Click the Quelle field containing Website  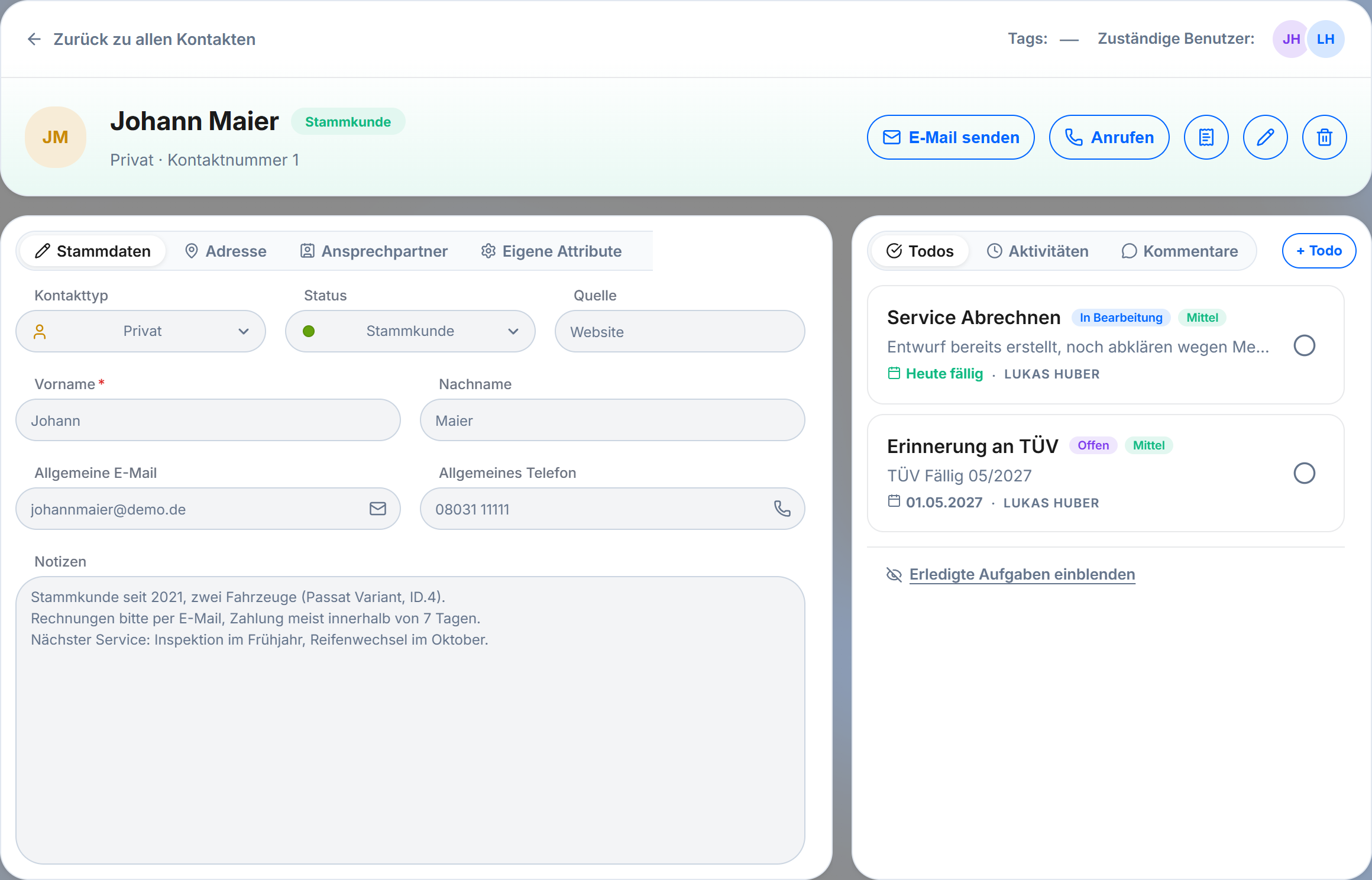pos(680,331)
